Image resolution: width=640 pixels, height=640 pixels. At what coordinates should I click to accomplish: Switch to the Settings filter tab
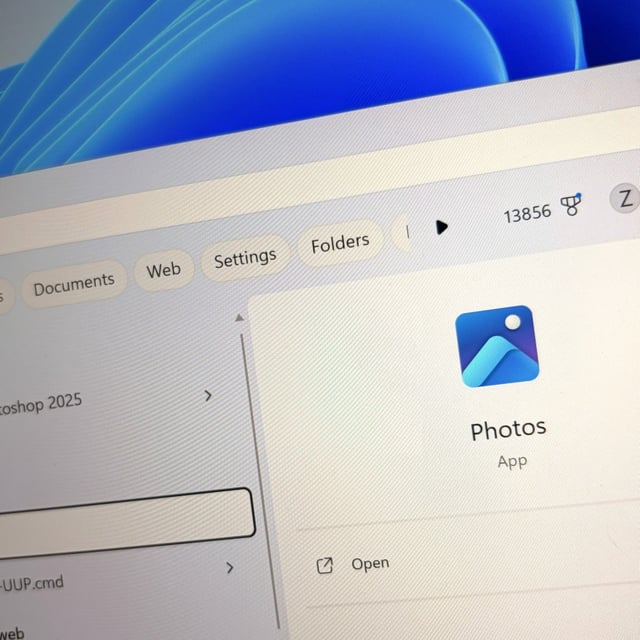(245, 258)
